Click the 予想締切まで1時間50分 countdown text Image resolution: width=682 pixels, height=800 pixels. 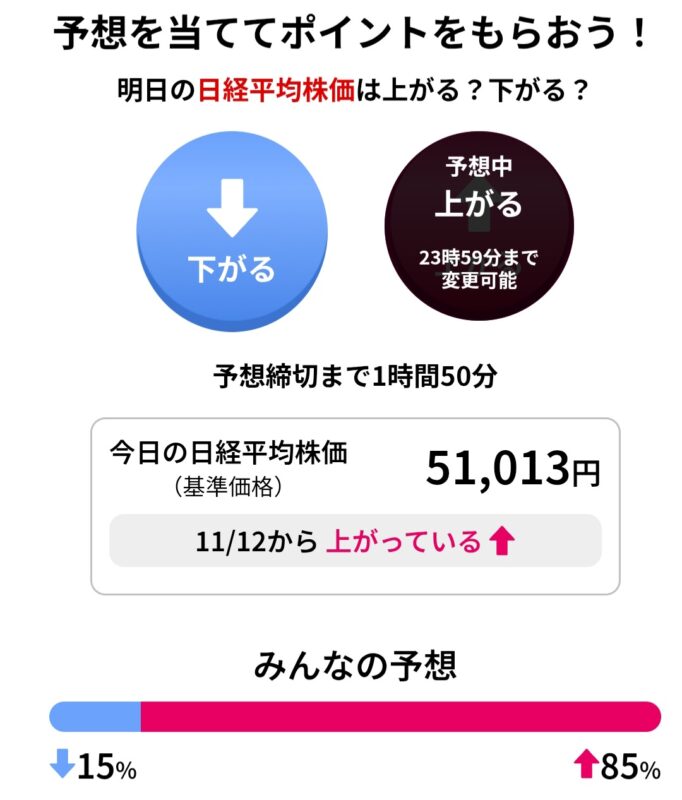tap(341, 377)
